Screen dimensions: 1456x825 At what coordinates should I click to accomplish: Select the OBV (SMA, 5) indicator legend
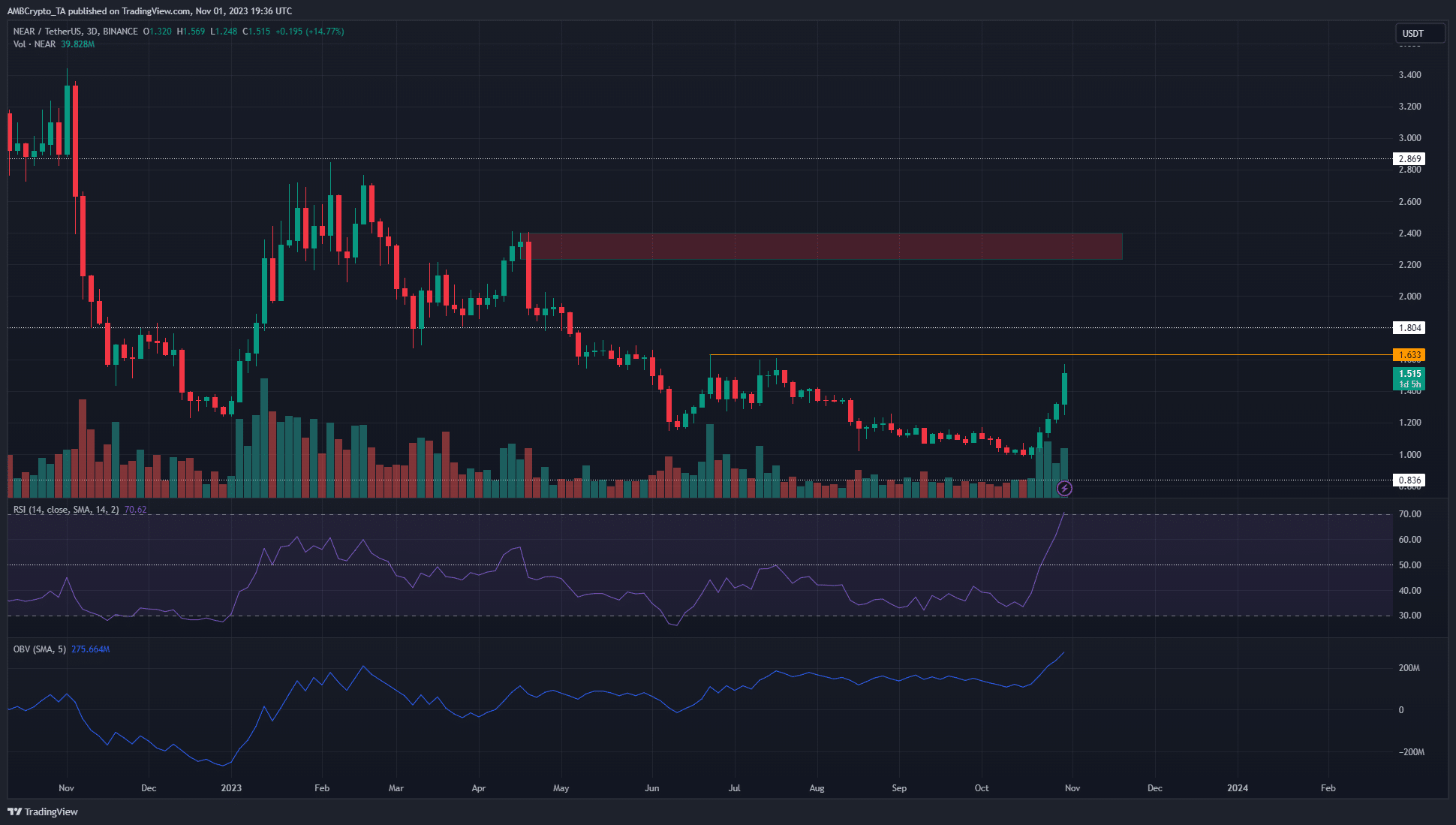point(40,649)
